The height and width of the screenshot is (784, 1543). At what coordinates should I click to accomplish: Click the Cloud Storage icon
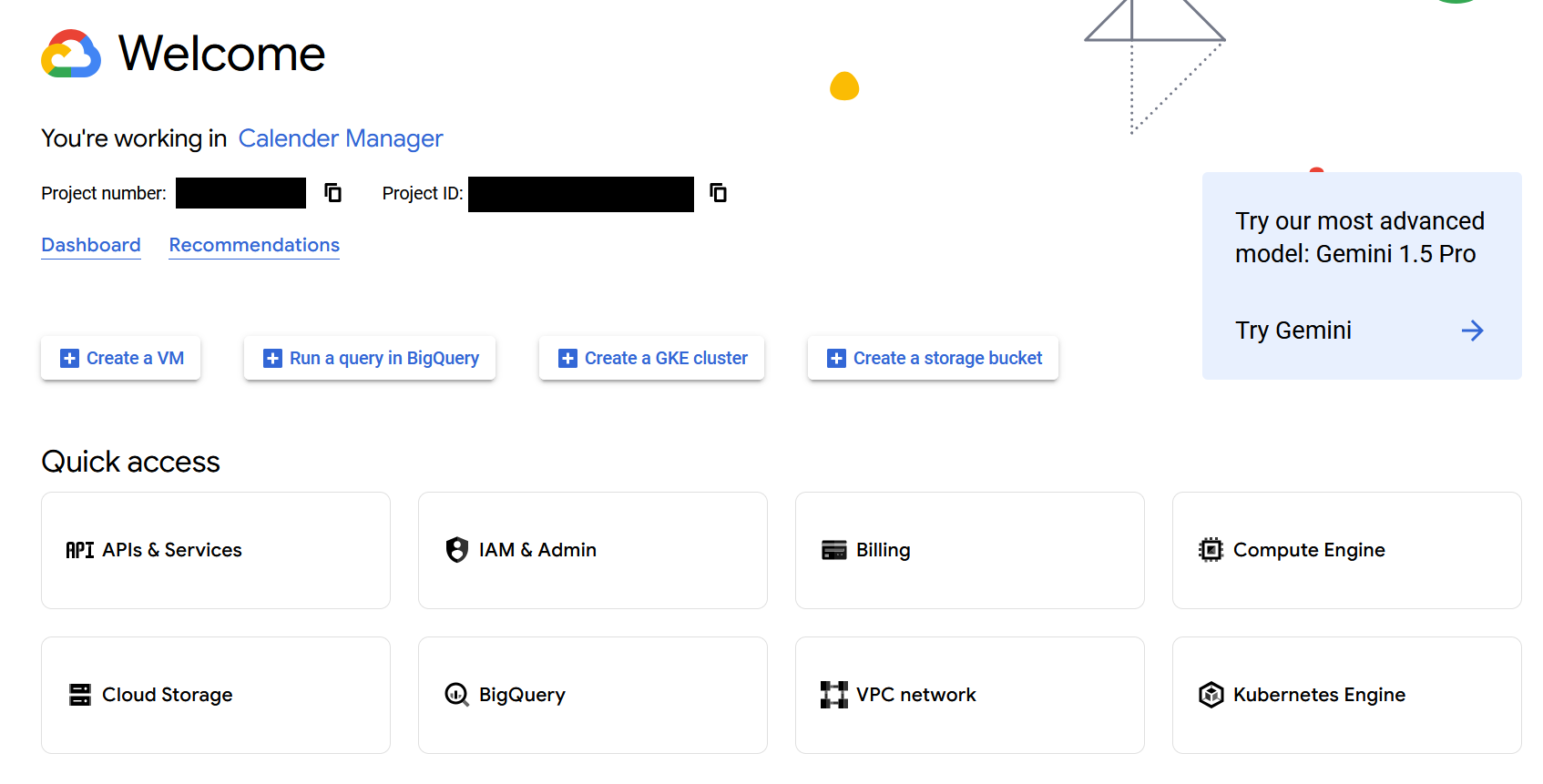[x=80, y=695]
